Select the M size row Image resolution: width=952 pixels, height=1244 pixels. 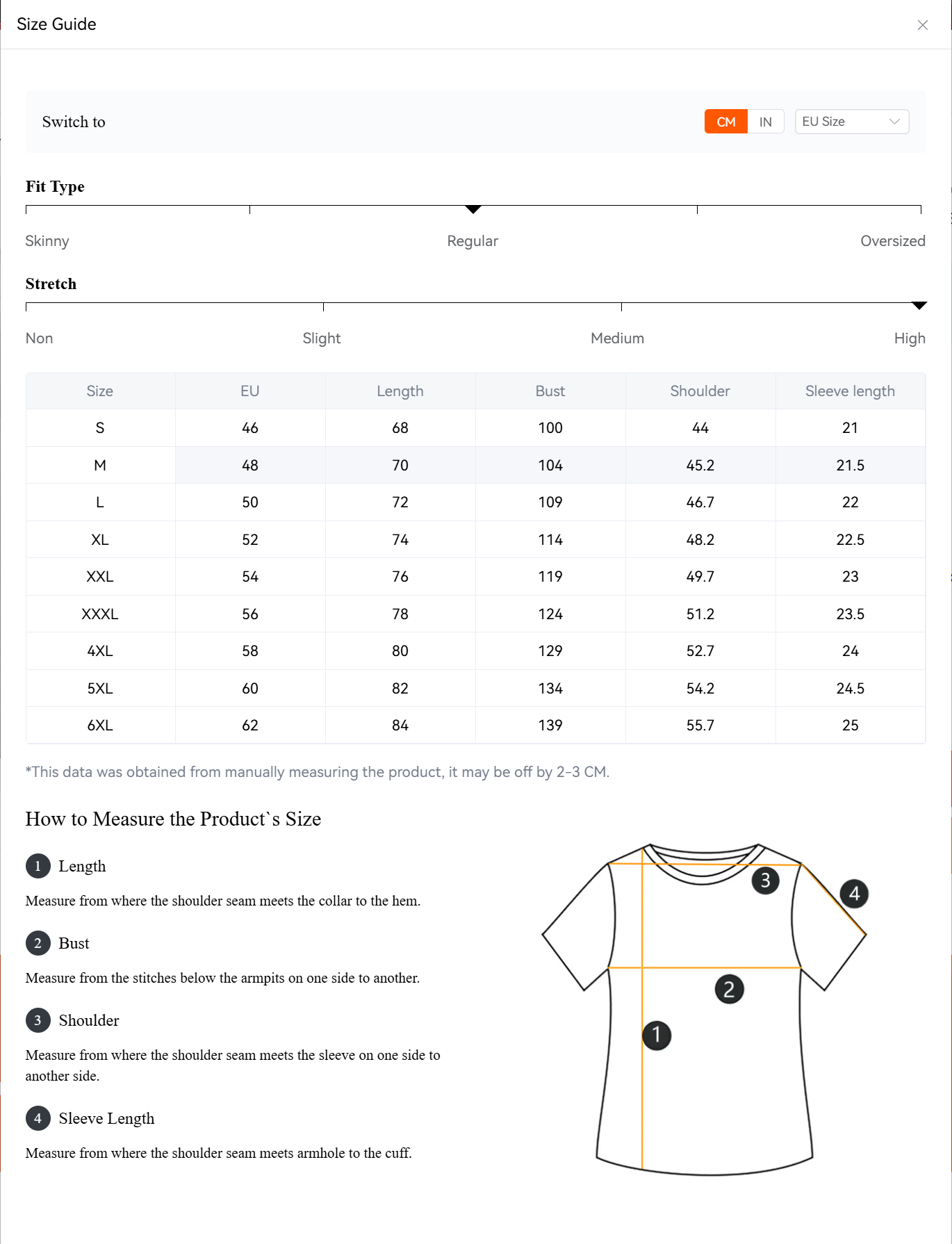[100, 465]
